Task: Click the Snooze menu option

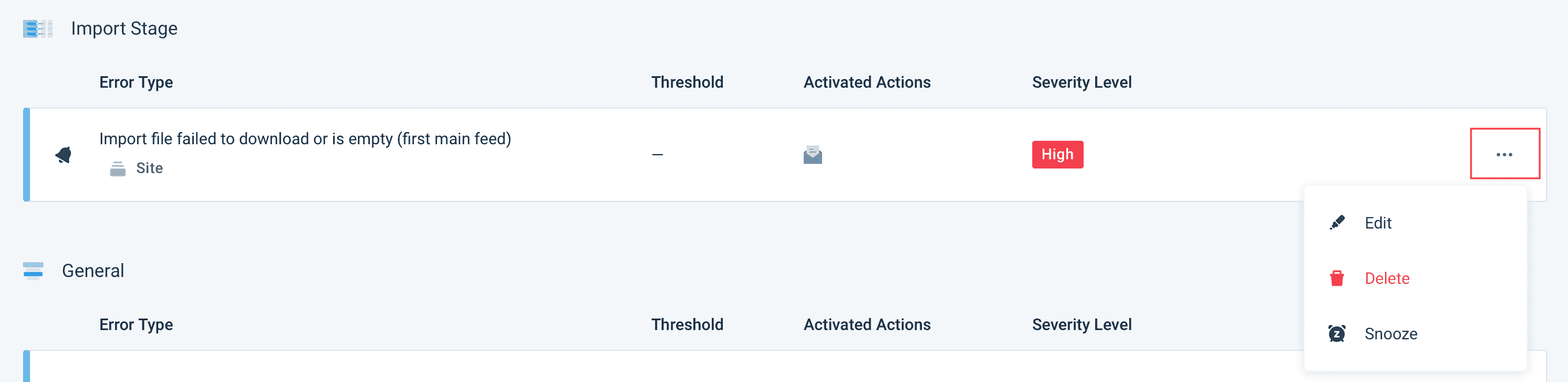Action: coord(1390,334)
